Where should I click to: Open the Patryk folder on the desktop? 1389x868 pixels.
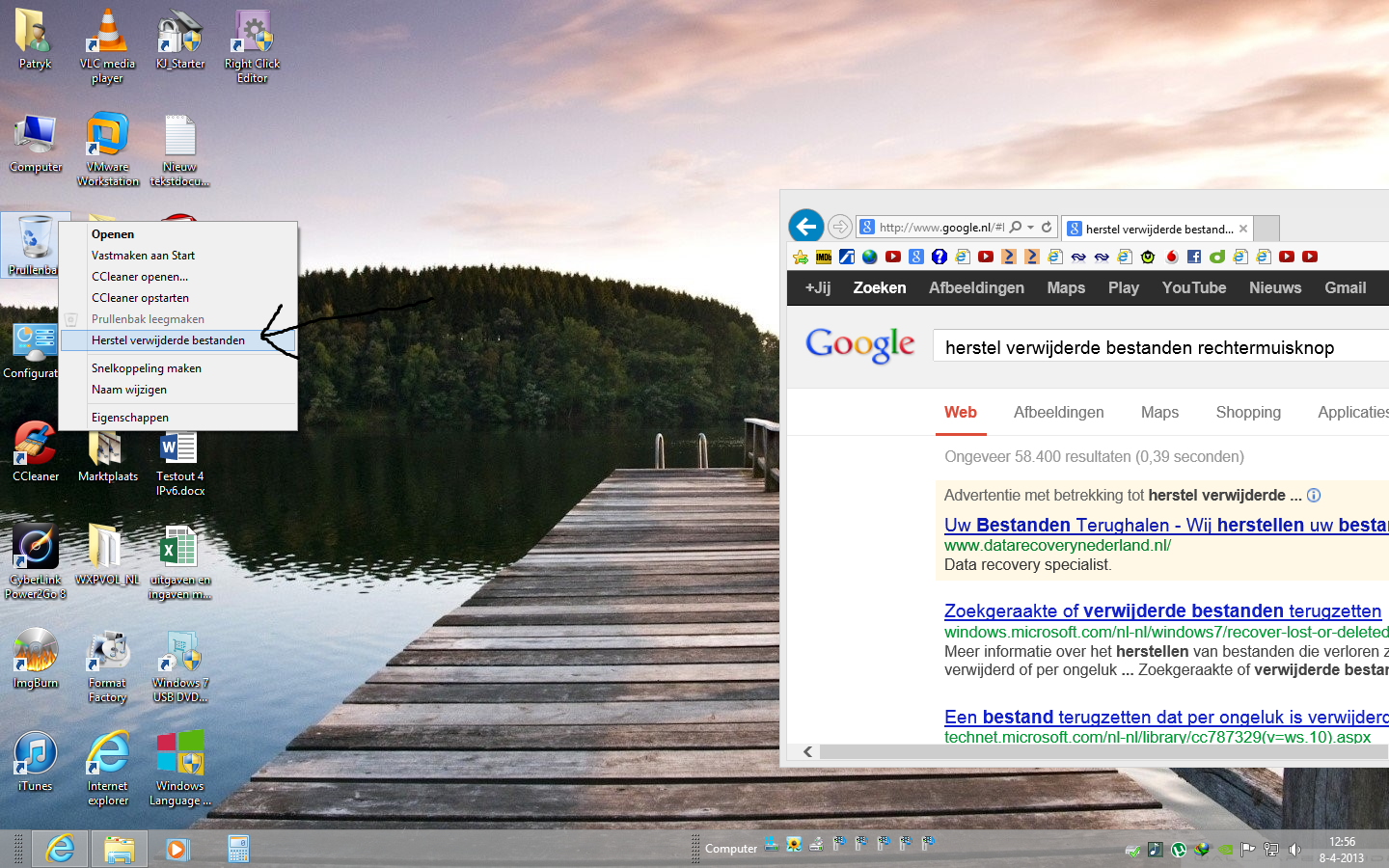(x=35, y=41)
